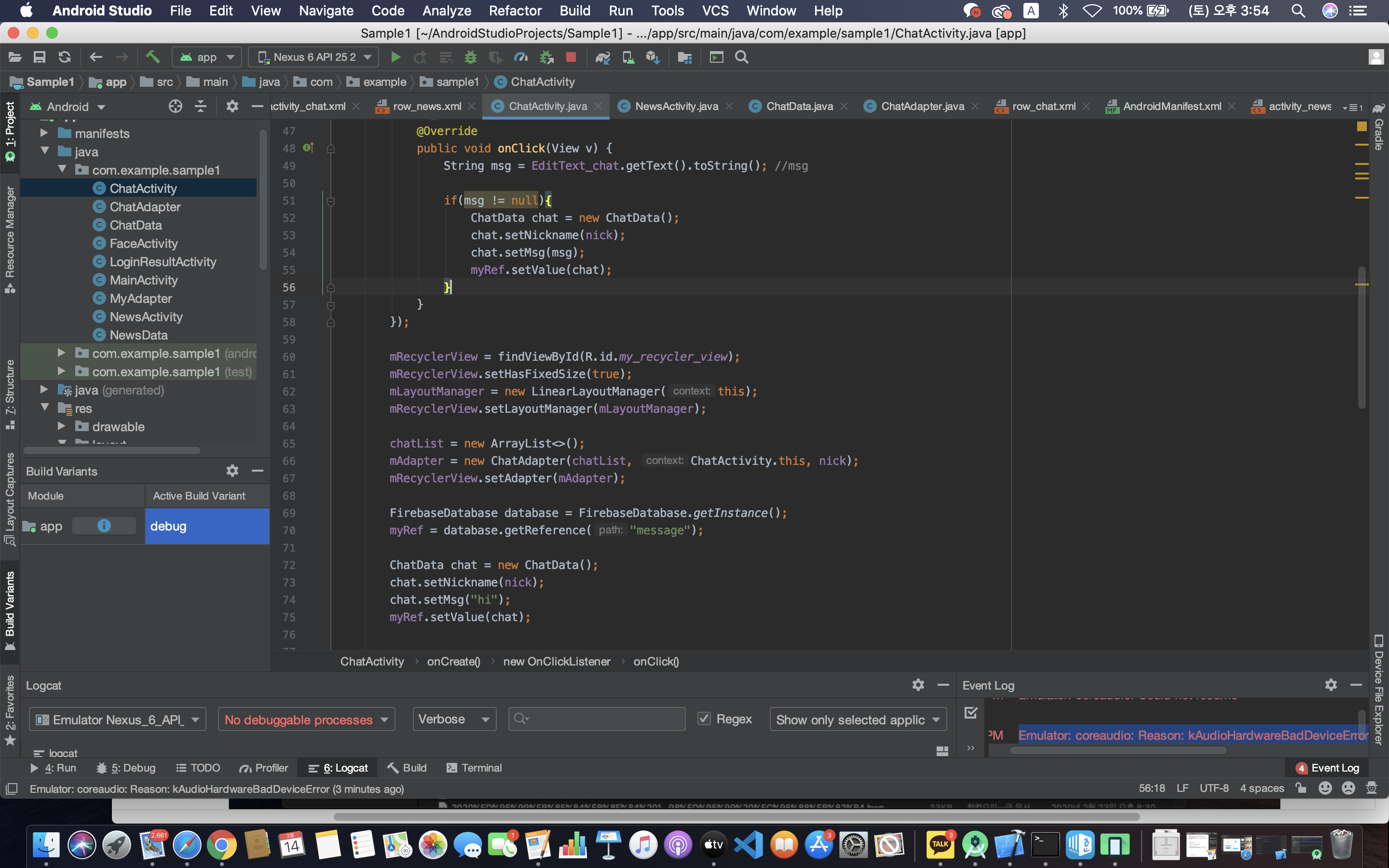Toggle the Build Variants side panel
The width and height of the screenshot is (1389, 868).
coord(10,610)
